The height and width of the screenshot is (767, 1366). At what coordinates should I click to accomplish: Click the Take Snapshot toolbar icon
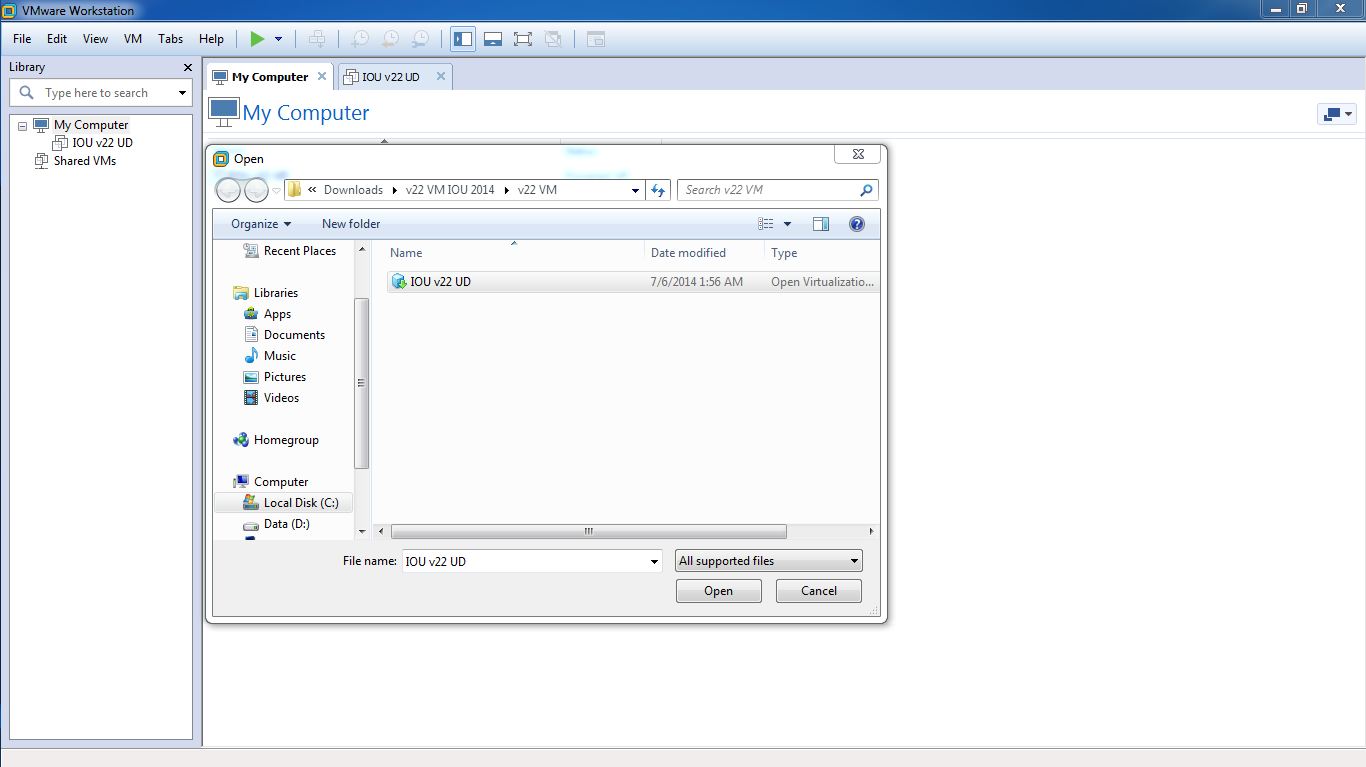pyautogui.click(x=360, y=39)
